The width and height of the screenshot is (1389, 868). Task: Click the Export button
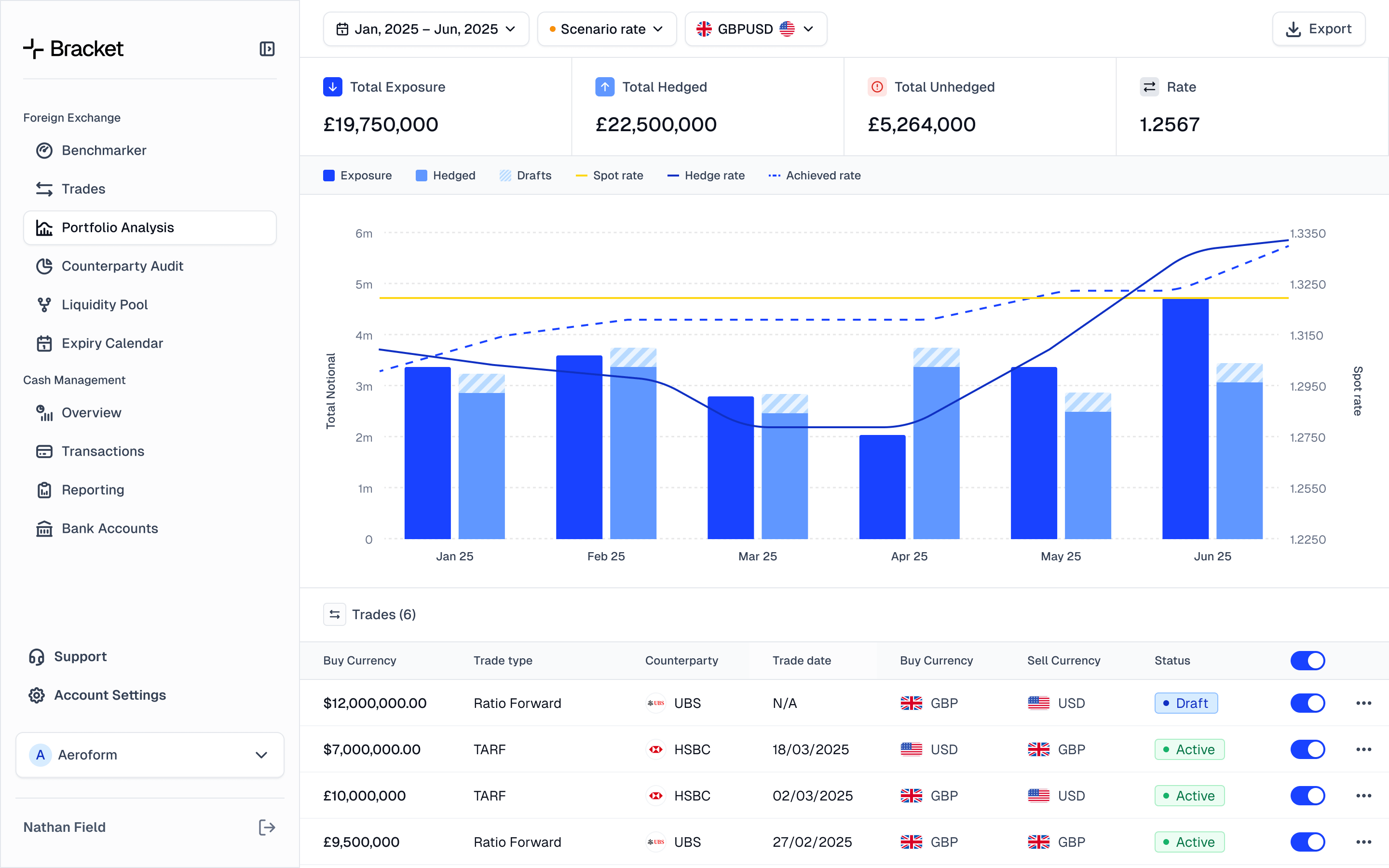point(1319,29)
